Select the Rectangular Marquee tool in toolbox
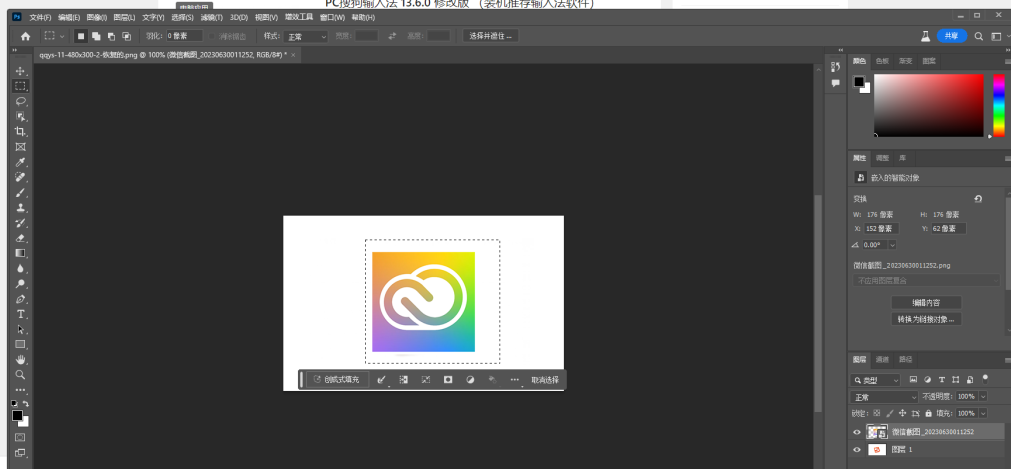This screenshot has width=1011, height=469. (x=21, y=86)
